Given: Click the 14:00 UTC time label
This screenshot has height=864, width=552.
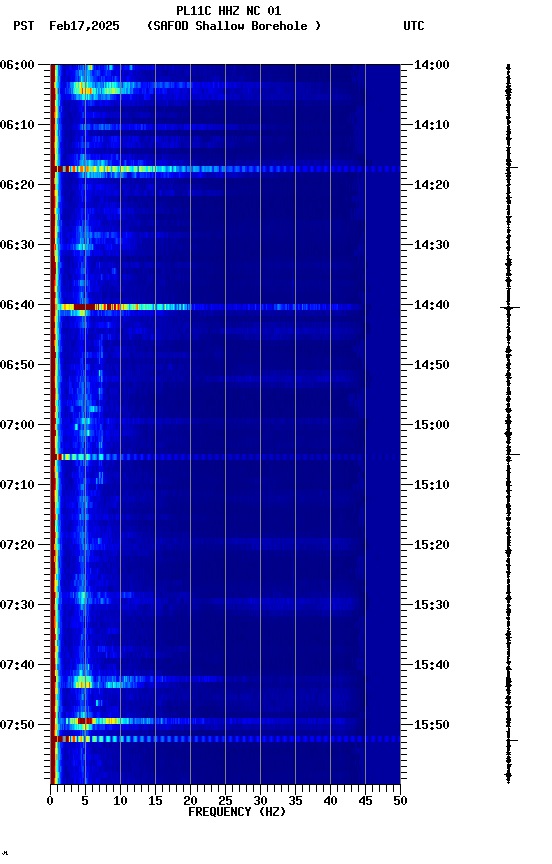Looking at the screenshot, I should [432, 65].
